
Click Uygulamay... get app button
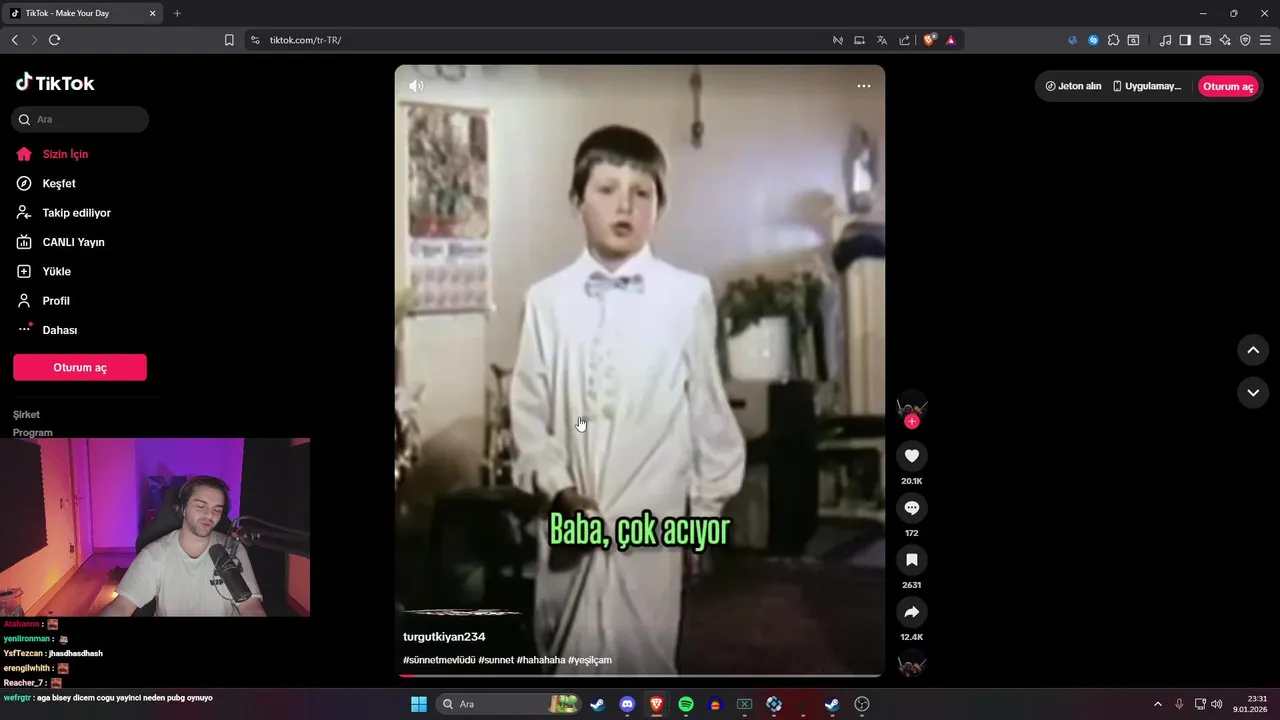[x=1147, y=86]
